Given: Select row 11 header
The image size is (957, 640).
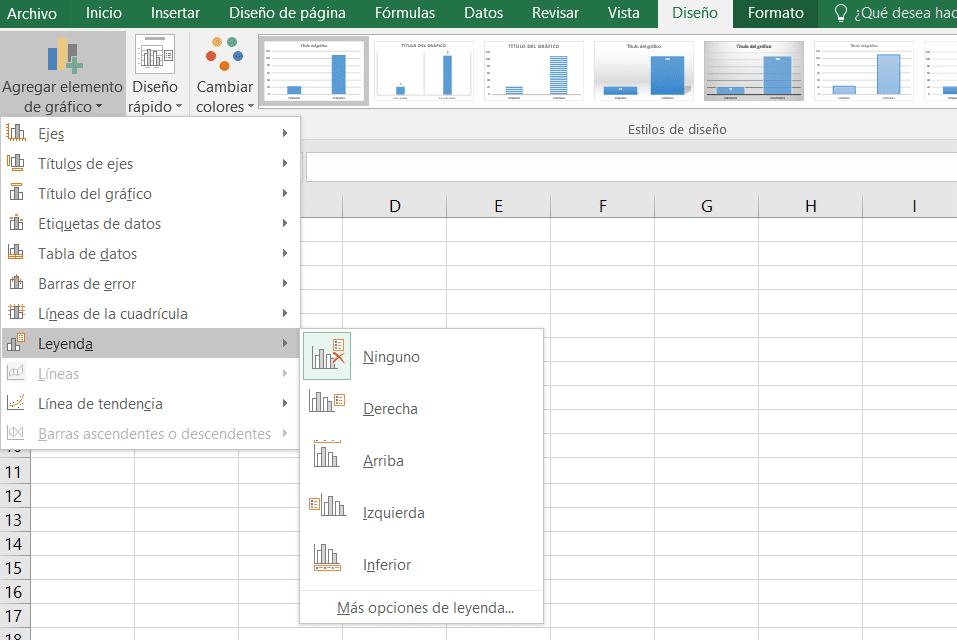Looking at the screenshot, I should click(15, 472).
